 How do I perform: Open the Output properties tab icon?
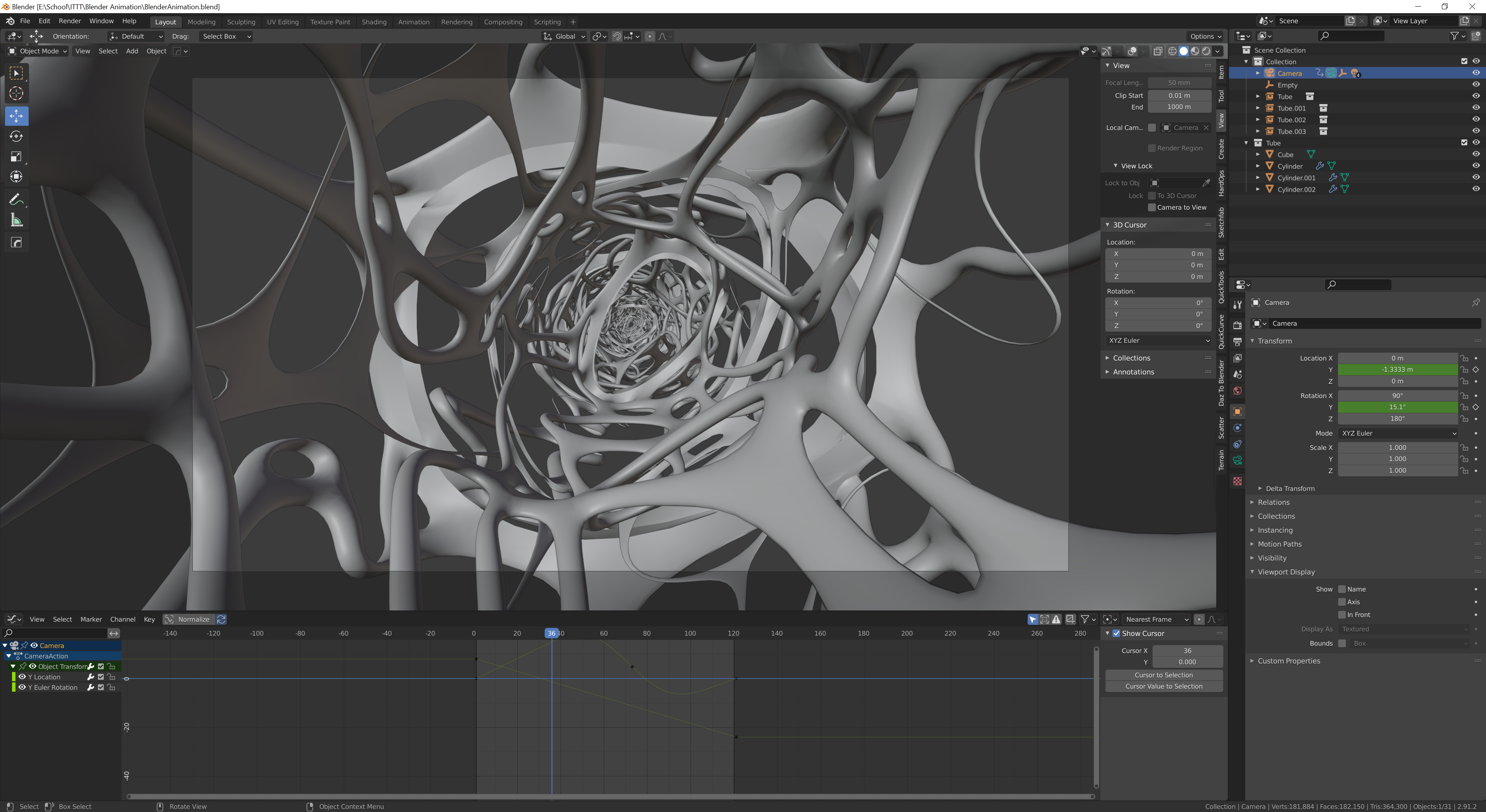pyautogui.click(x=1237, y=342)
